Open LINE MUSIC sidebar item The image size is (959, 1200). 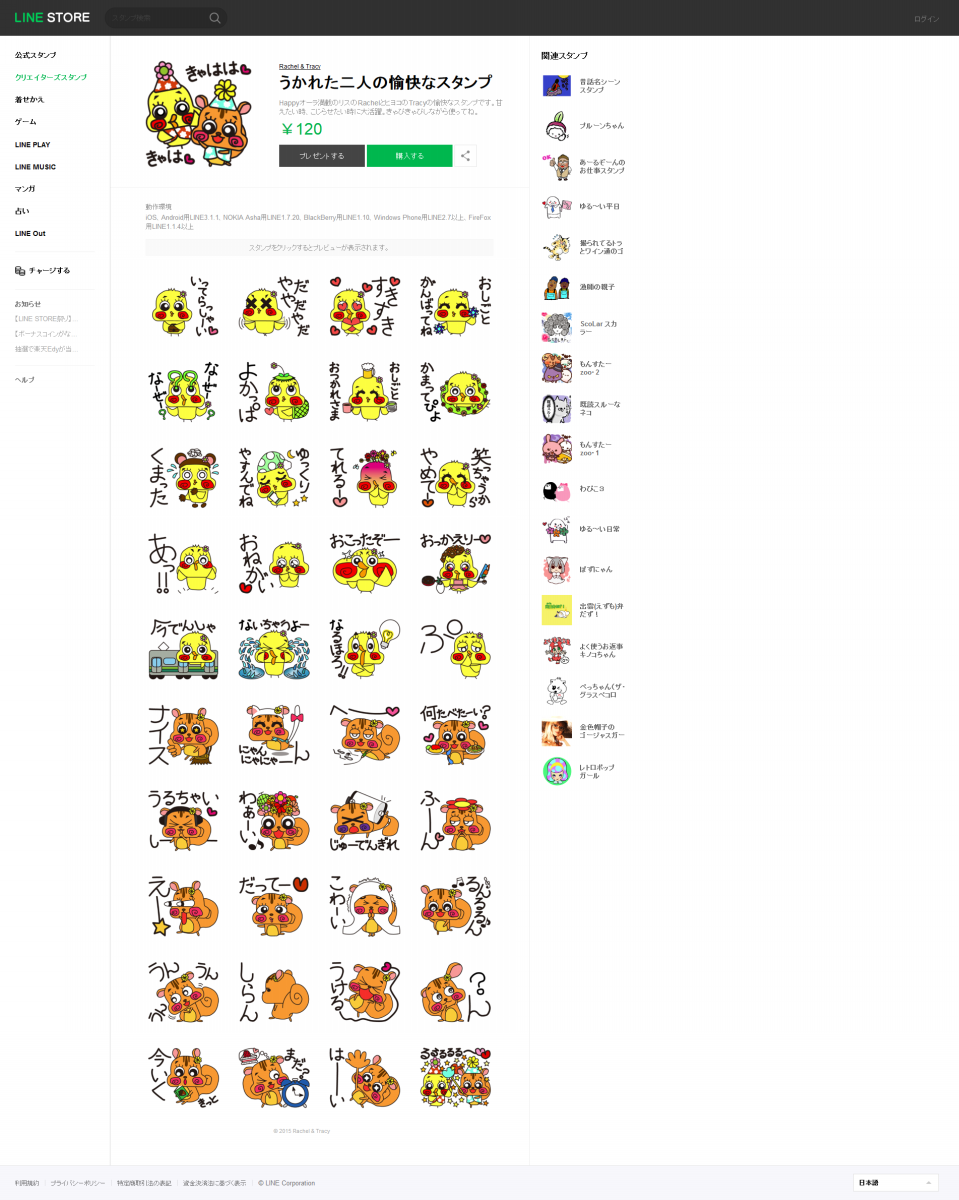35,167
